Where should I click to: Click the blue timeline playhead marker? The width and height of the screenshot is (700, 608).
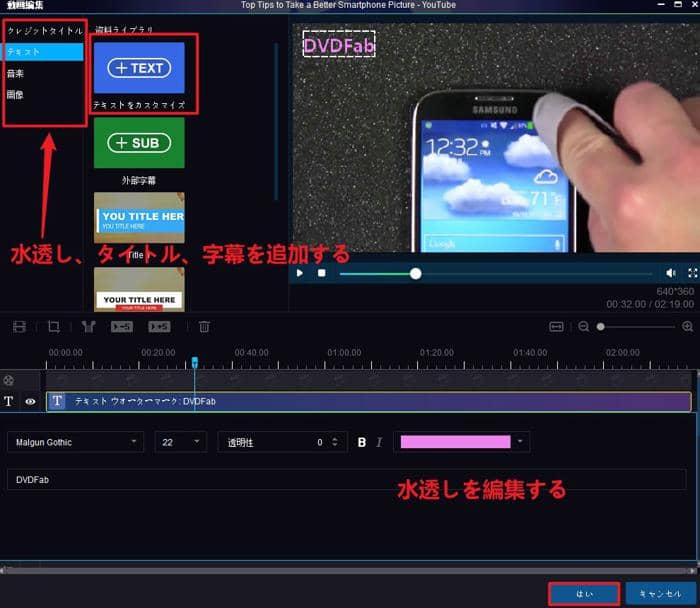point(195,362)
